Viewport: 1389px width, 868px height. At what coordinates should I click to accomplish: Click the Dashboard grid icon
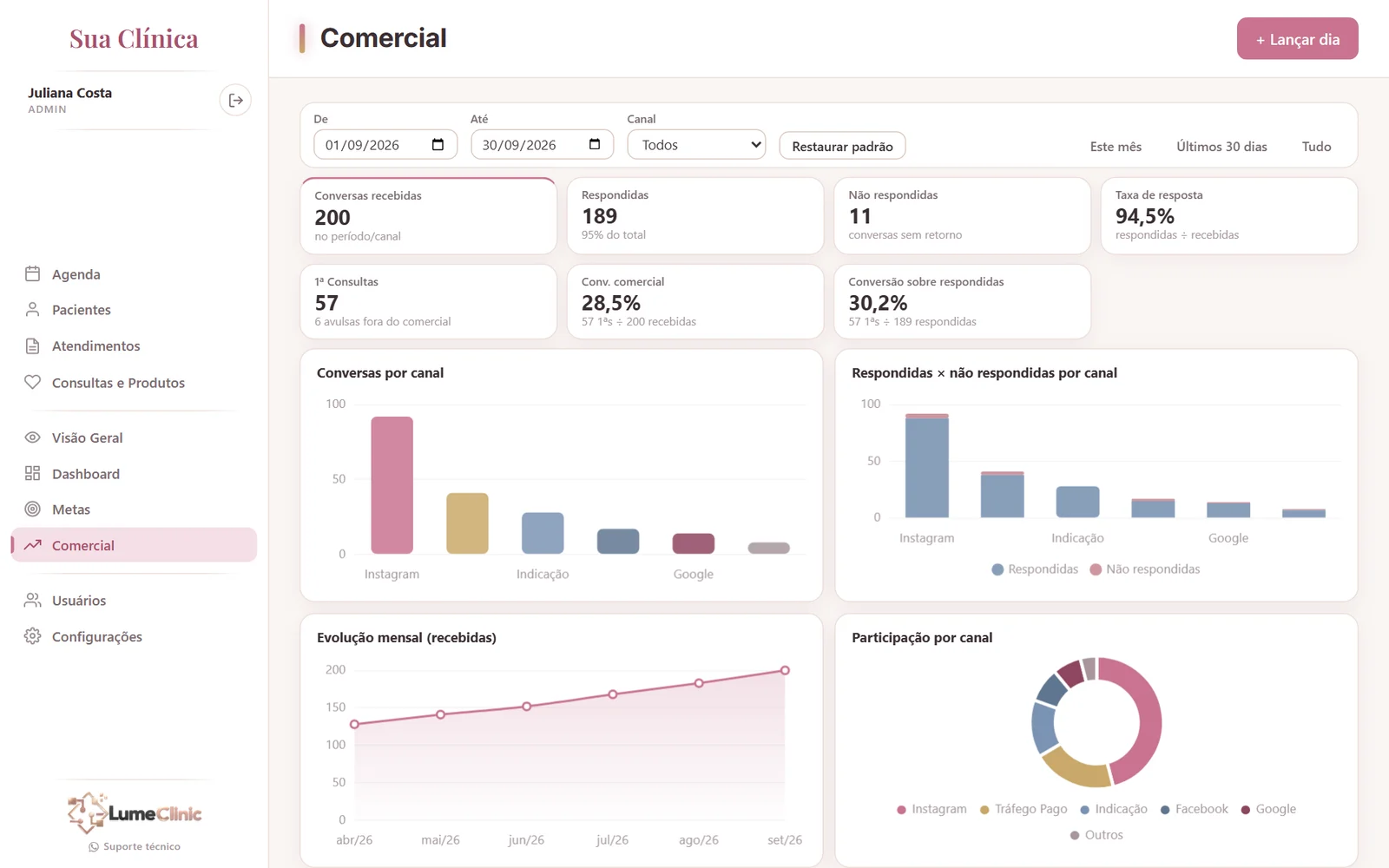[x=33, y=474]
